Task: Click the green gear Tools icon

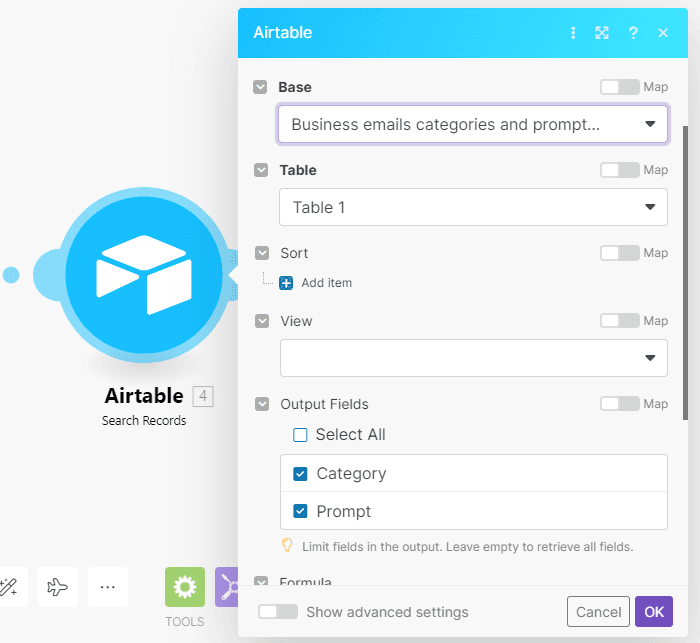Action: pyautogui.click(x=184, y=587)
